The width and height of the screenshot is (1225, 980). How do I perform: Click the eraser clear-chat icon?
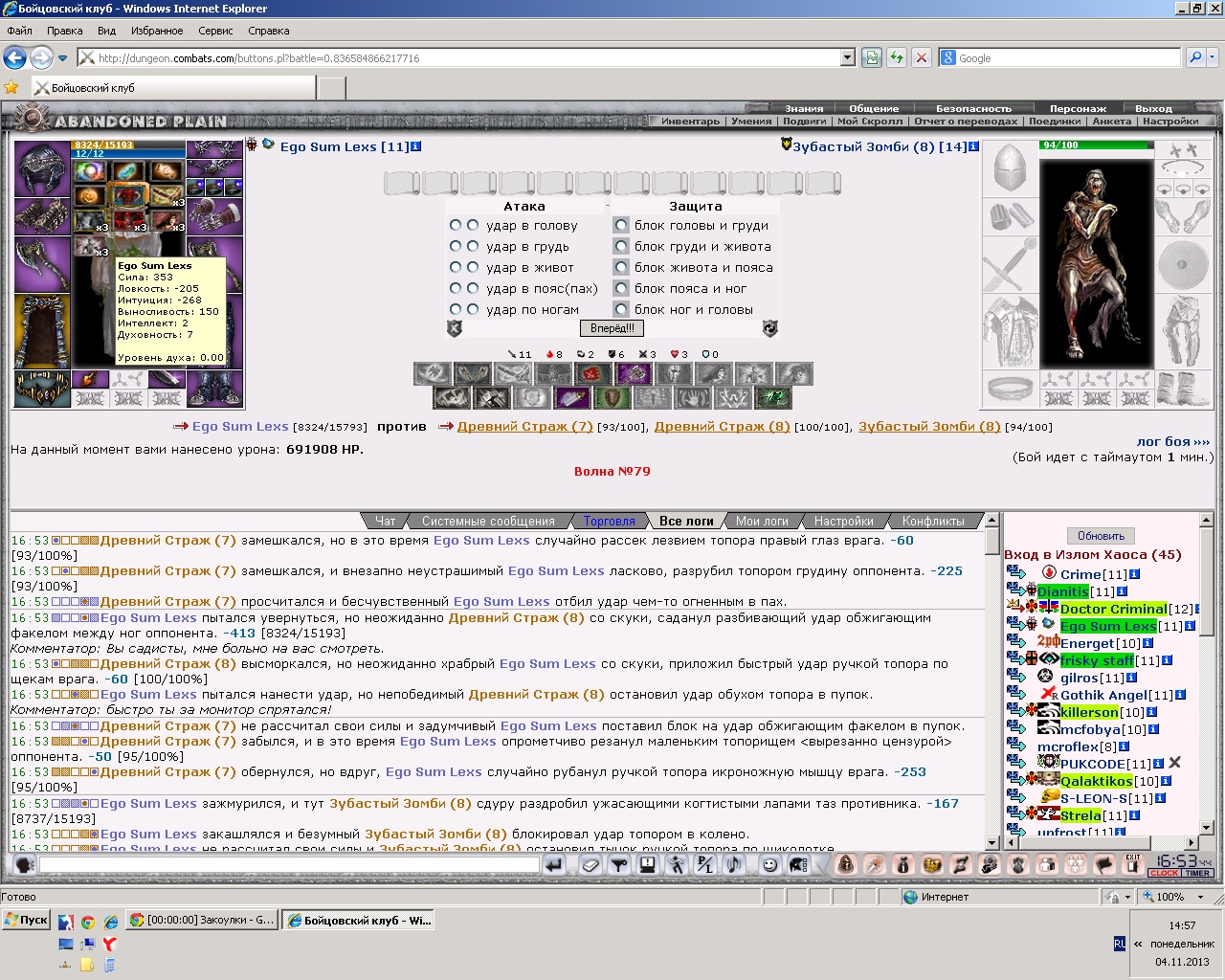tap(590, 865)
